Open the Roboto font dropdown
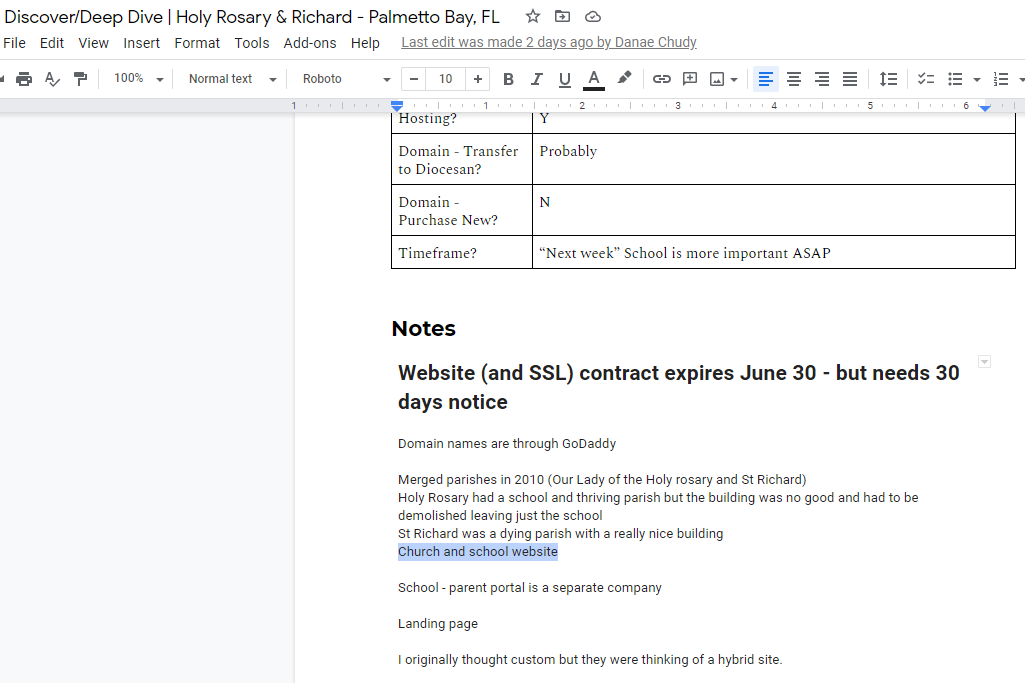1025x683 pixels. pyautogui.click(x=346, y=79)
